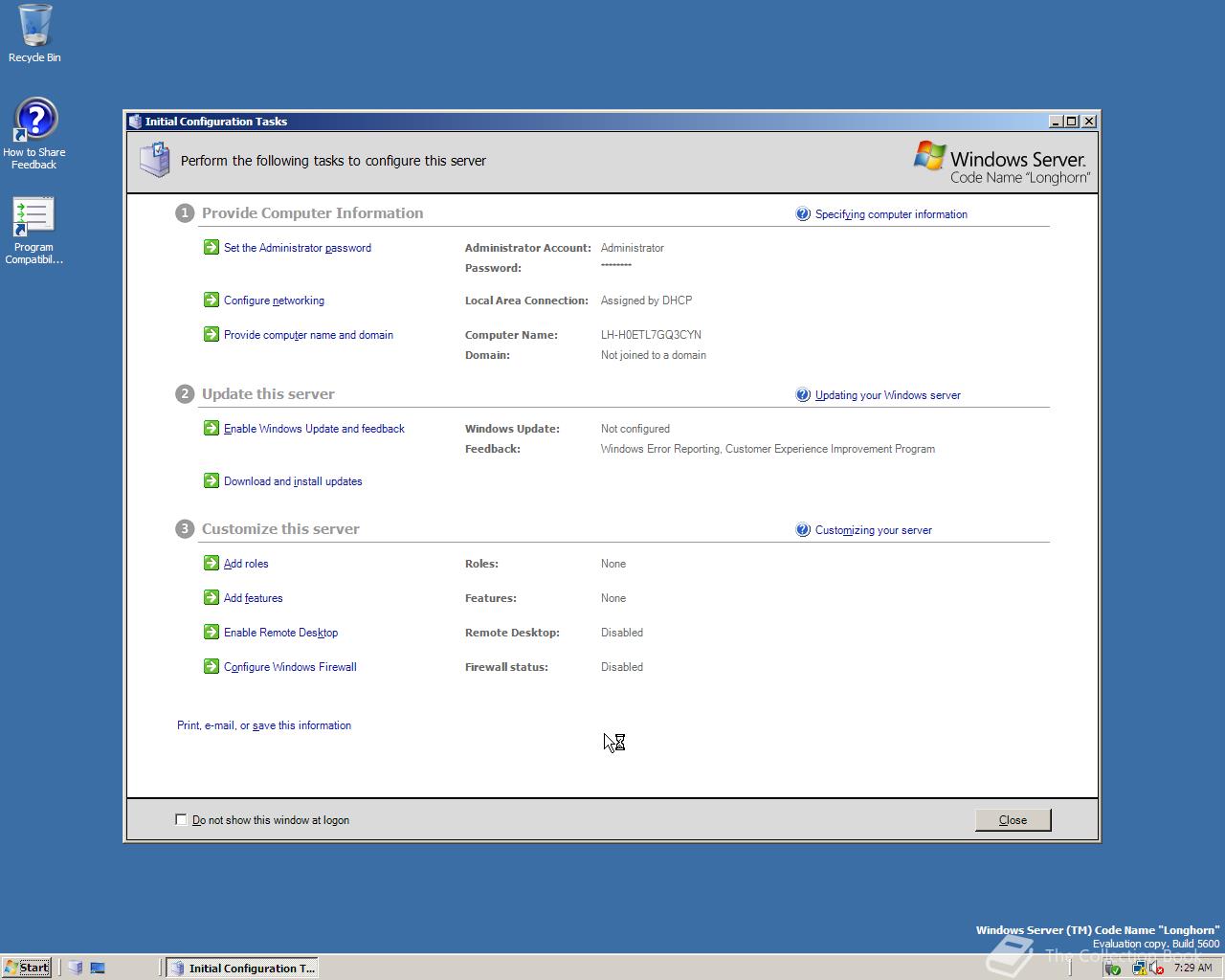The height and width of the screenshot is (980, 1225).
Task: Click the Initial Configuration Tasks taskbar button
Action: (x=241, y=968)
